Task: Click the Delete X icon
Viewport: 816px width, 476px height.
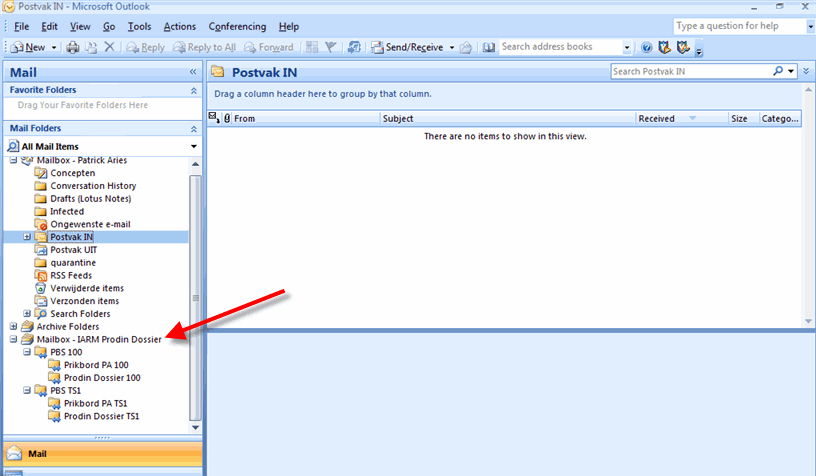Action: (x=109, y=47)
